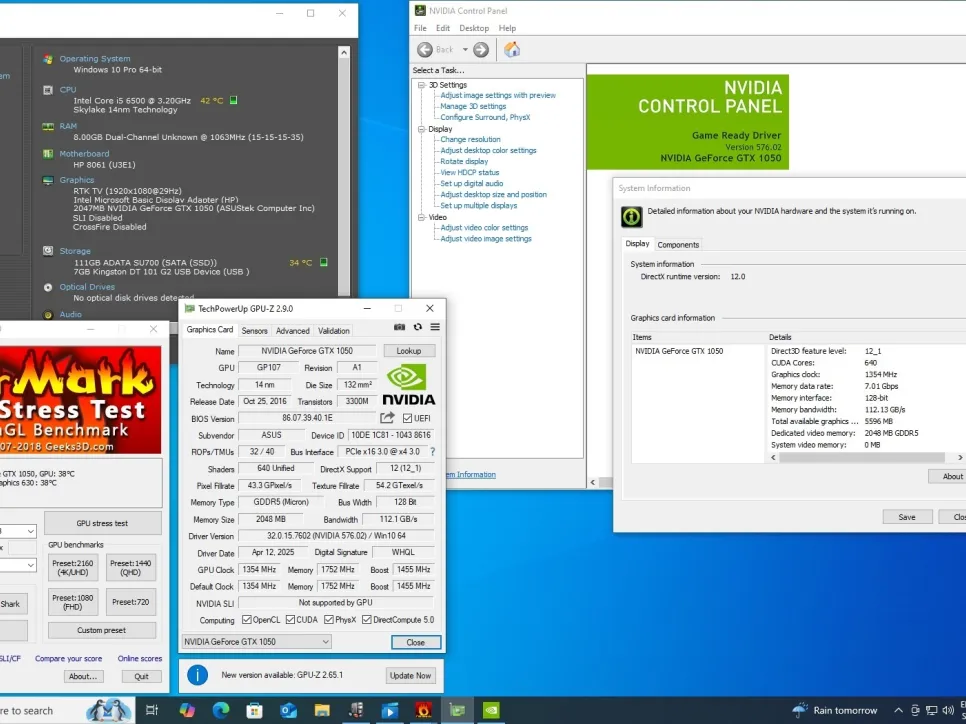This screenshot has width=966, height=724.
Task: Open the Help menu in NVIDIA Control Panel
Action: click(x=507, y=28)
